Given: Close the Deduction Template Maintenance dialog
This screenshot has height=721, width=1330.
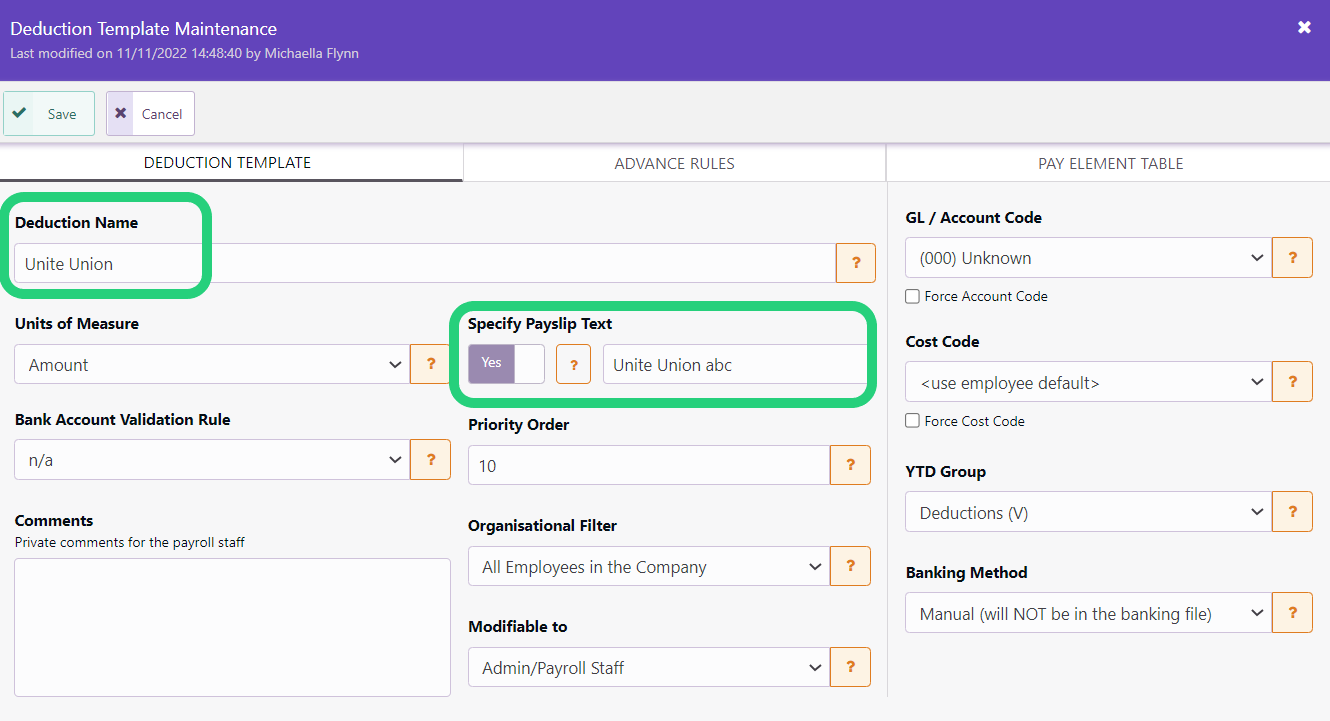Looking at the screenshot, I should (1304, 28).
